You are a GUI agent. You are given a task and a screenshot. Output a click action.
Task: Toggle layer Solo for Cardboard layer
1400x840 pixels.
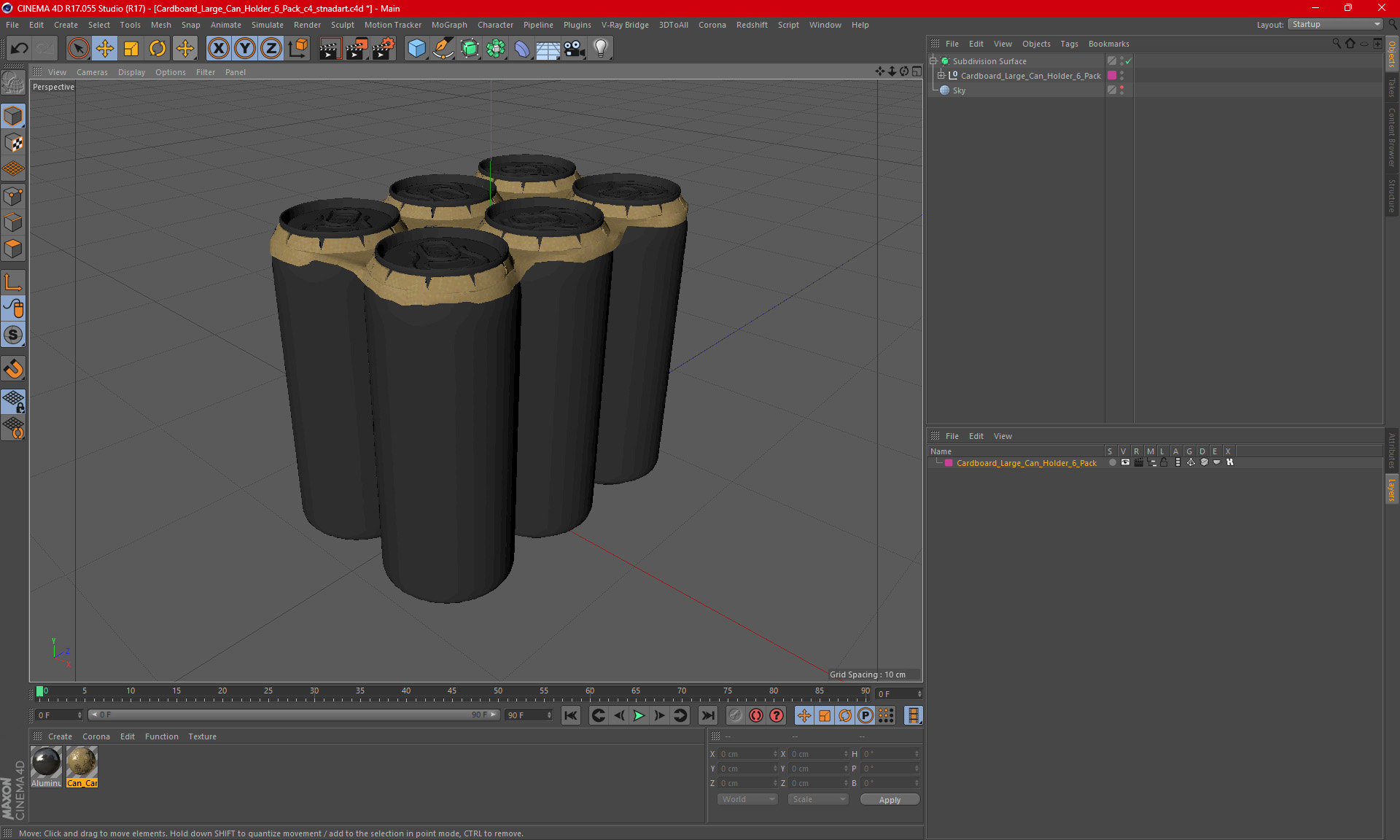[1112, 462]
